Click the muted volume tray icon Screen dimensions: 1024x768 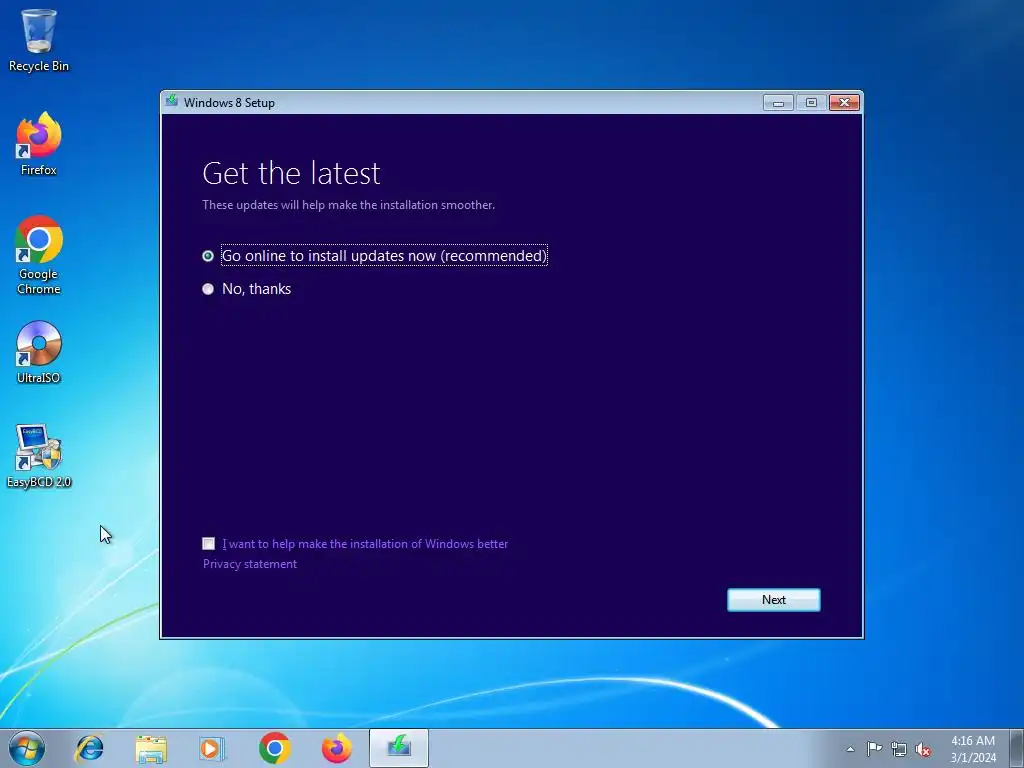point(923,749)
